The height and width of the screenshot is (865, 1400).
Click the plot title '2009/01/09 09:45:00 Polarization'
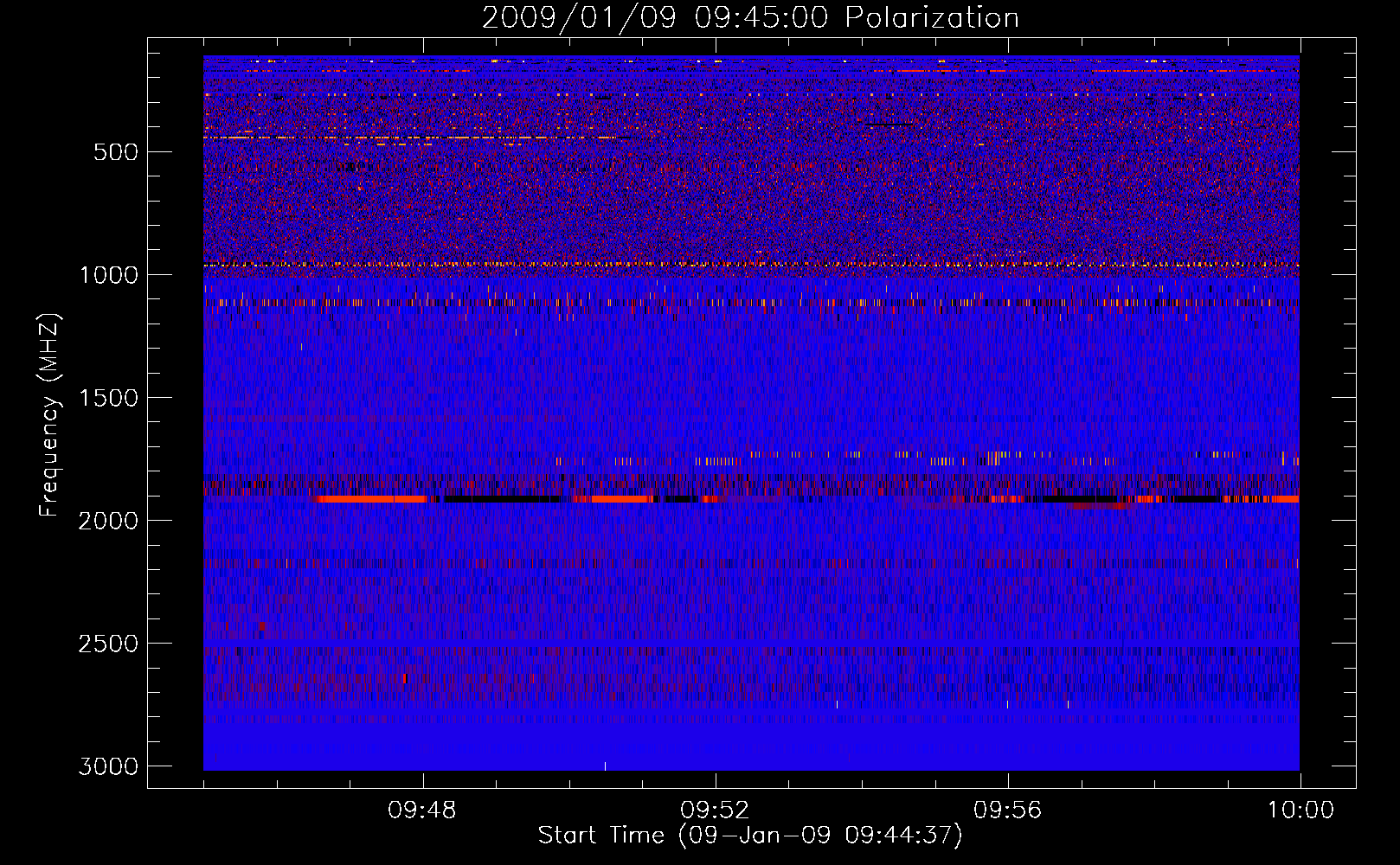(x=750, y=17)
